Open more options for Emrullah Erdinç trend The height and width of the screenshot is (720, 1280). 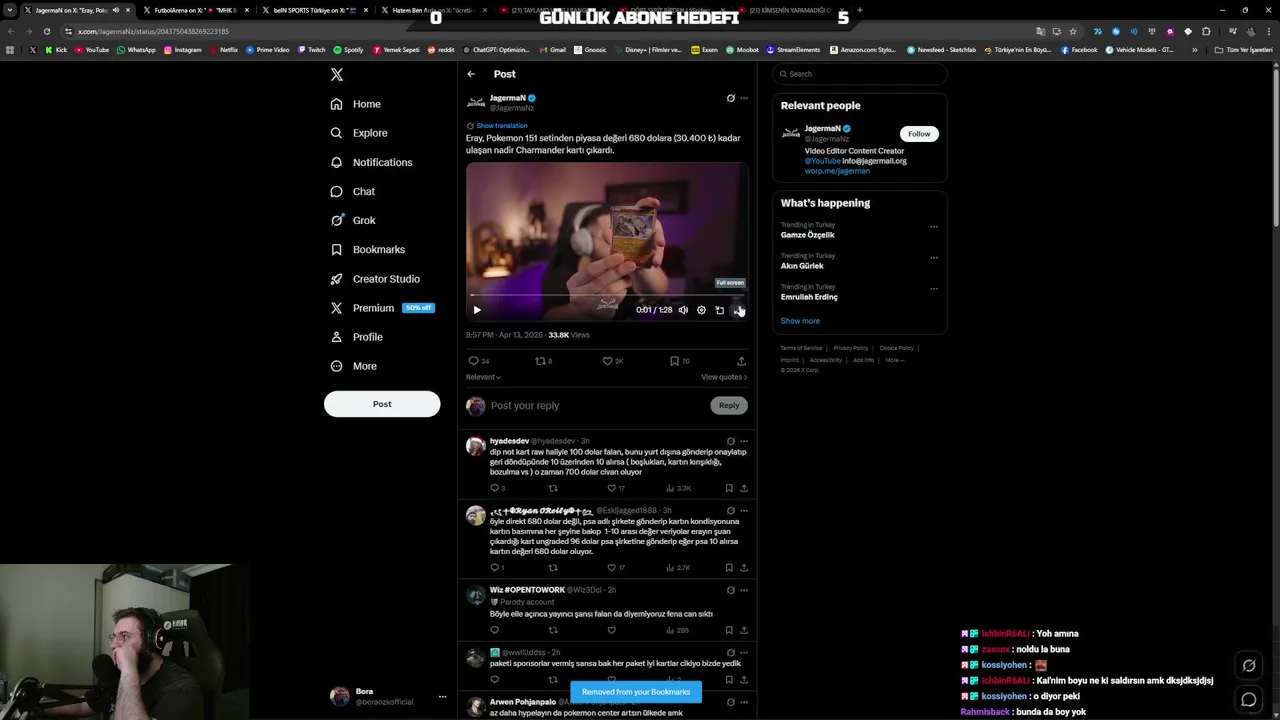[934, 288]
